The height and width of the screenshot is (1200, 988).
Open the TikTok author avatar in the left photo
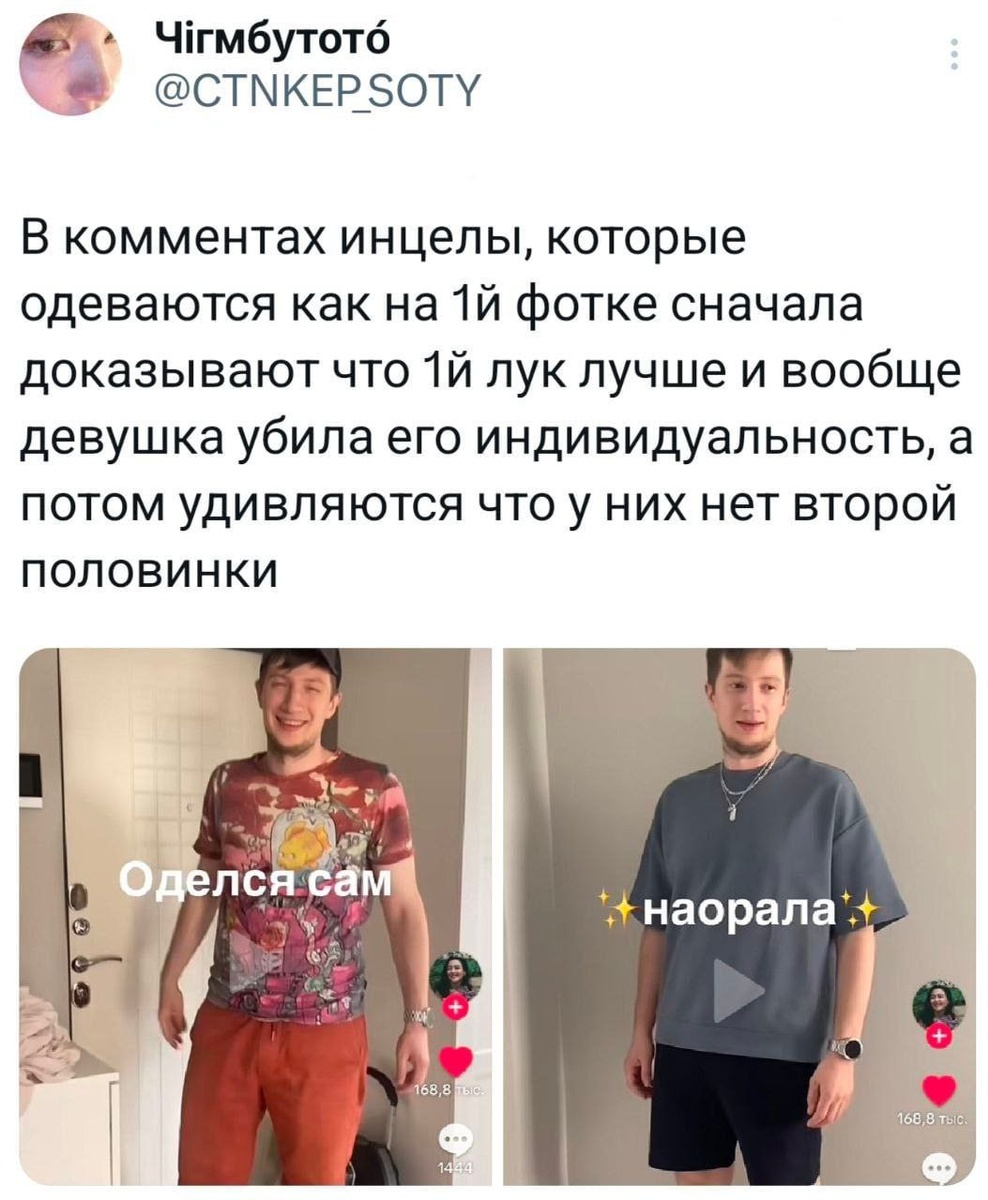pos(456,977)
